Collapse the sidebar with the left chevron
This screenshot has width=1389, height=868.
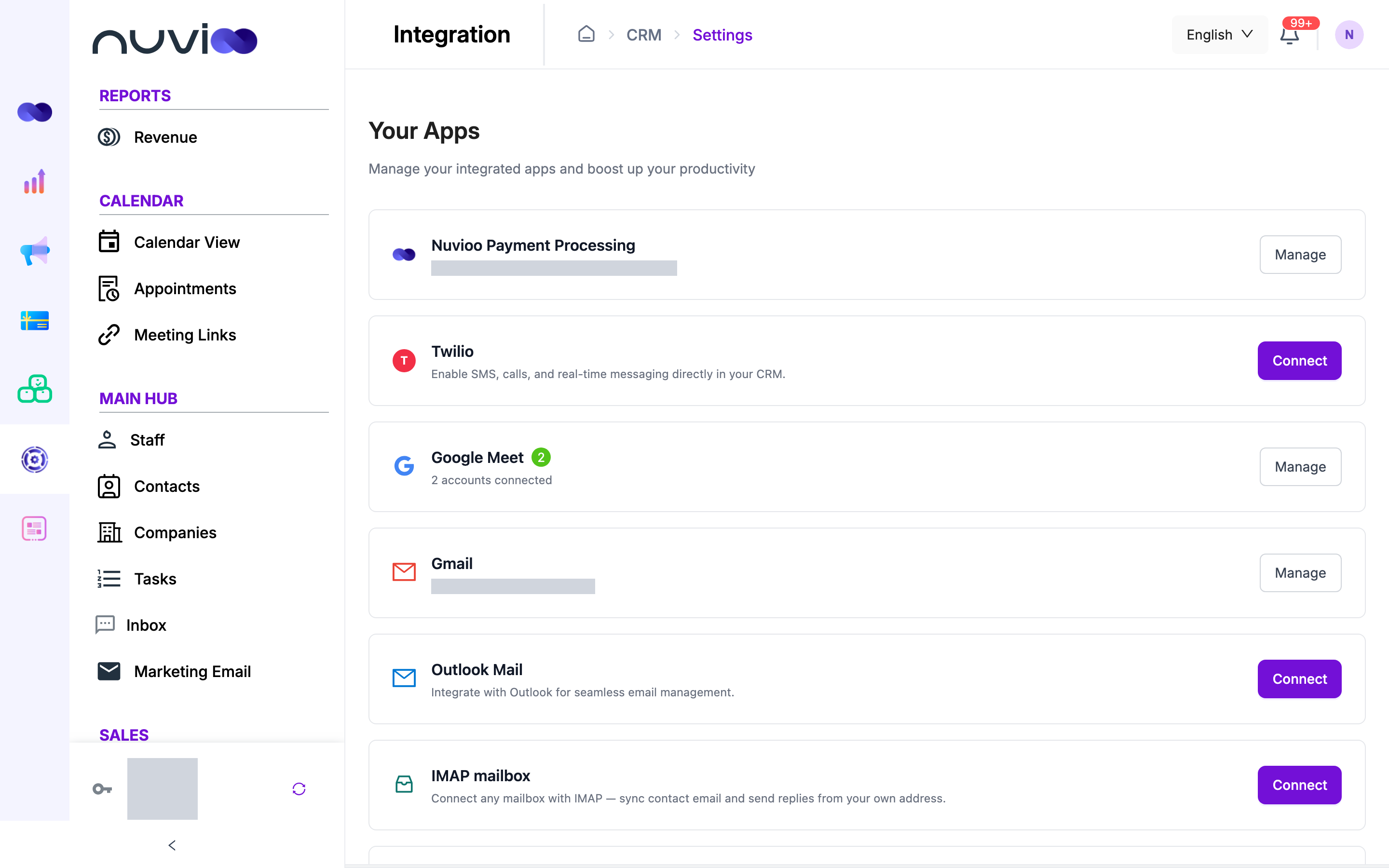point(172,845)
